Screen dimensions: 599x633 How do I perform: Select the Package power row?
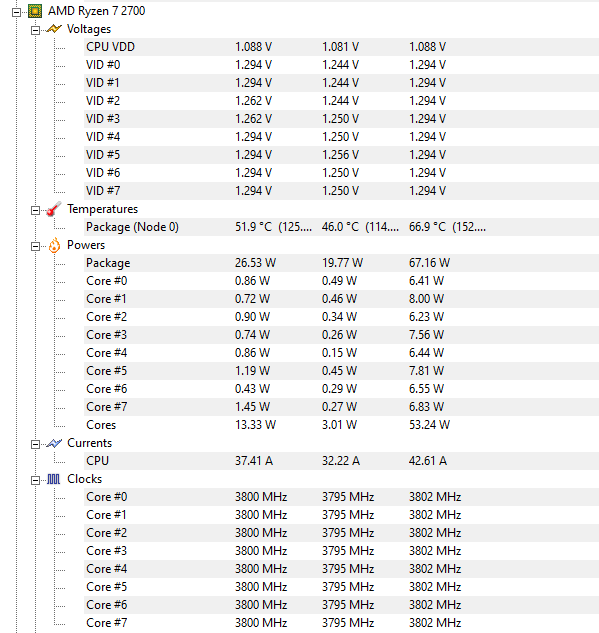point(341,263)
